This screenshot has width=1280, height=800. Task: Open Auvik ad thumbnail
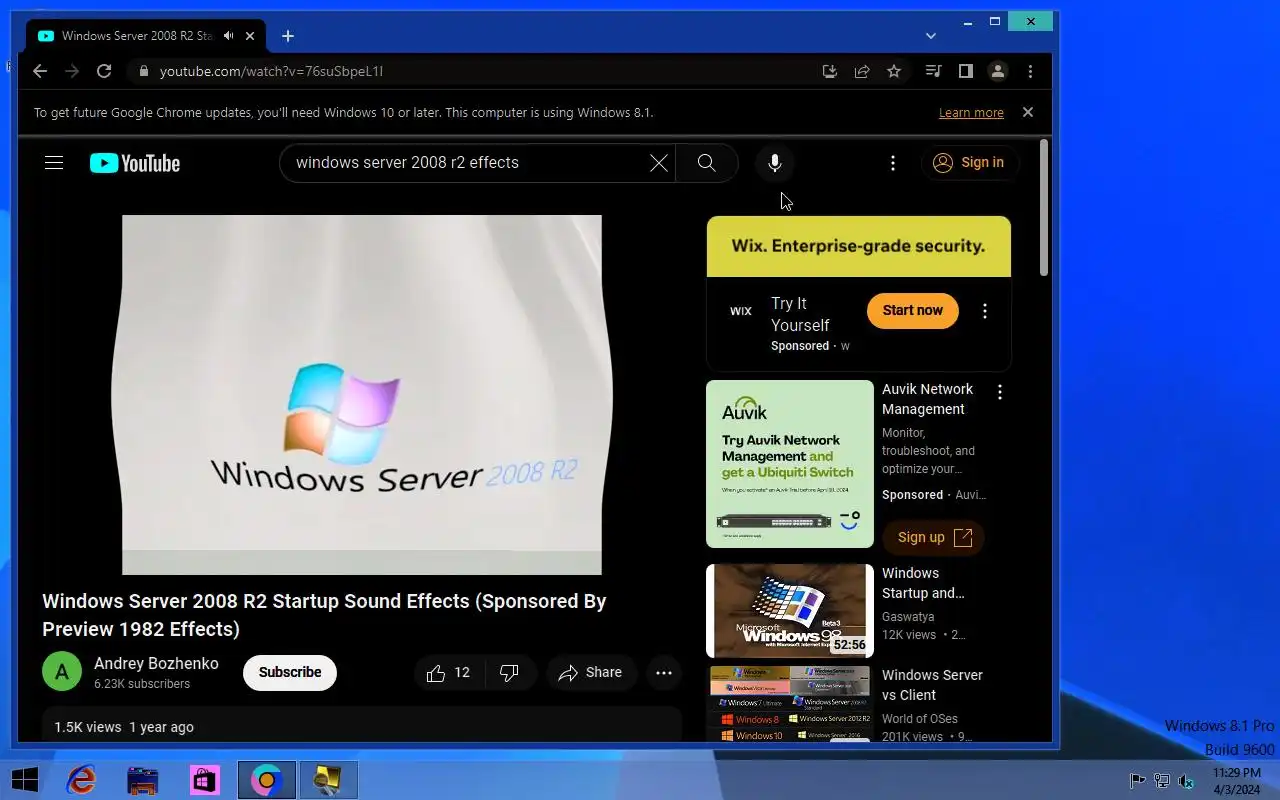[790, 464]
